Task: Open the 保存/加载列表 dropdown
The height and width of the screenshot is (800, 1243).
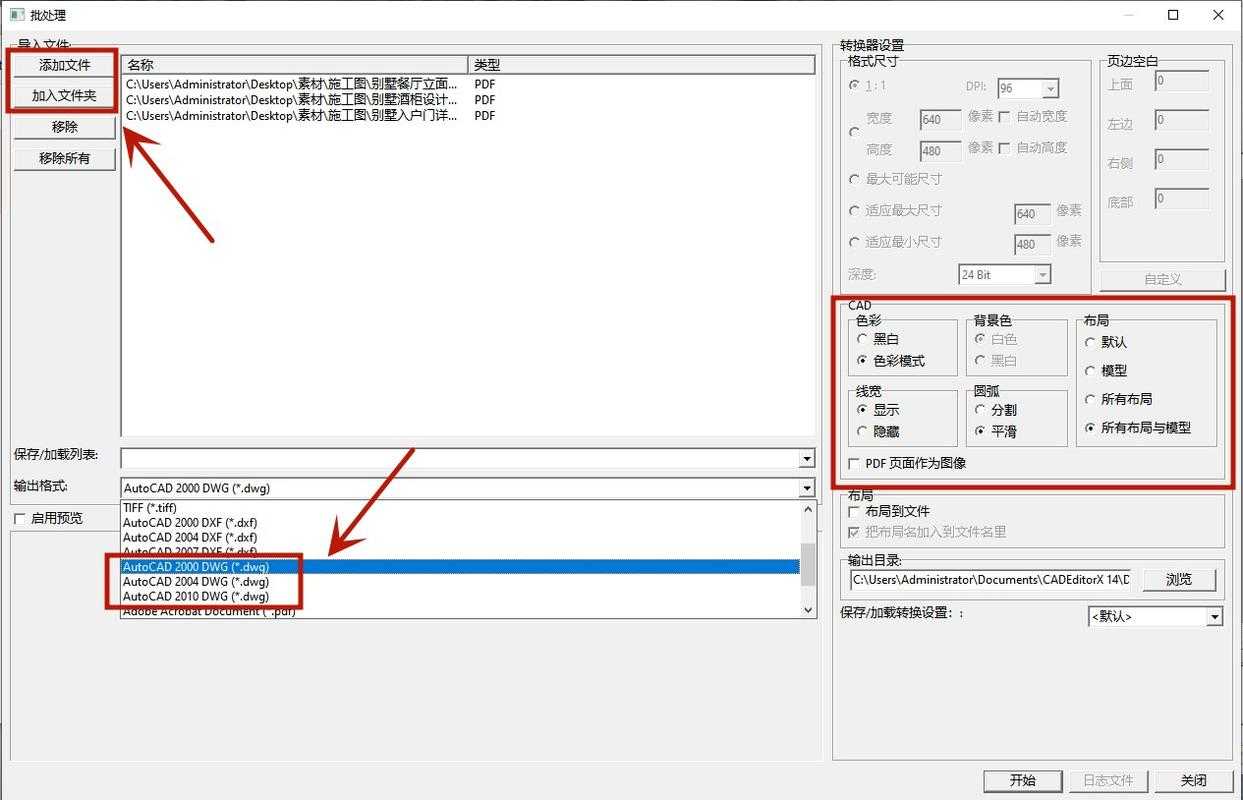Action: point(807,458)
